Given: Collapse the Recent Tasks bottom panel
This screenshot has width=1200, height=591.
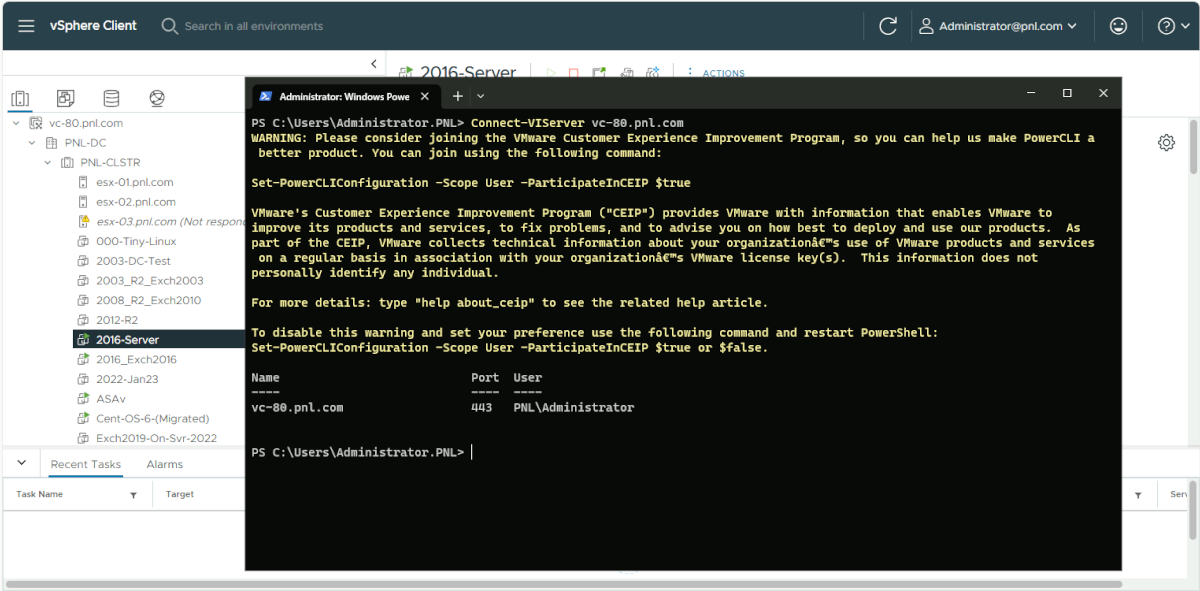Looking at the screenshot, I should point(21,464).
